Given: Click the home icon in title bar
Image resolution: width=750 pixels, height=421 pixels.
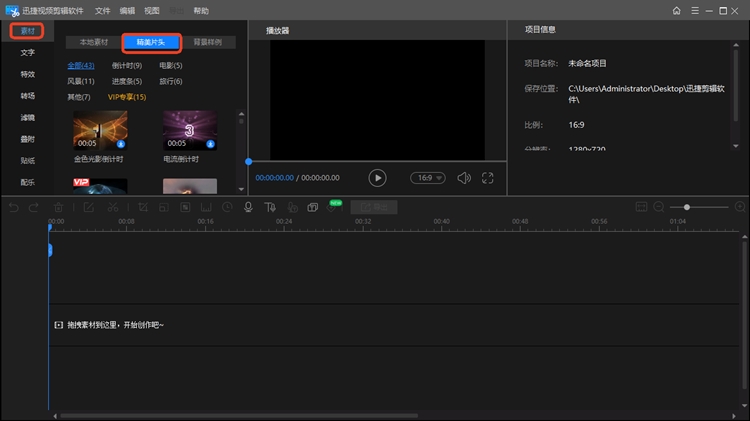Looking at the screenshot, I should (x=676, y=11).
